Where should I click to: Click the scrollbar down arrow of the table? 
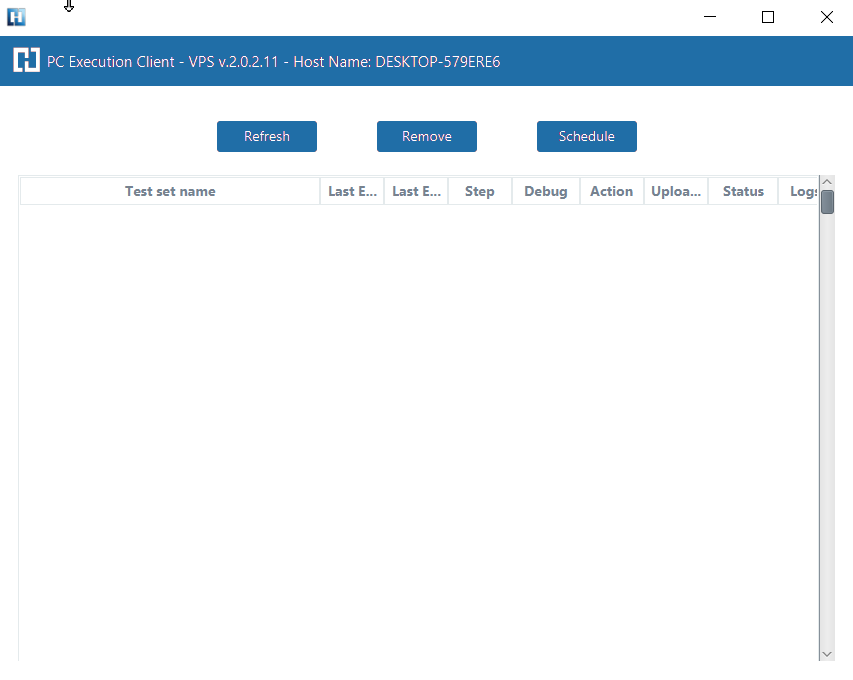(827, 653)
